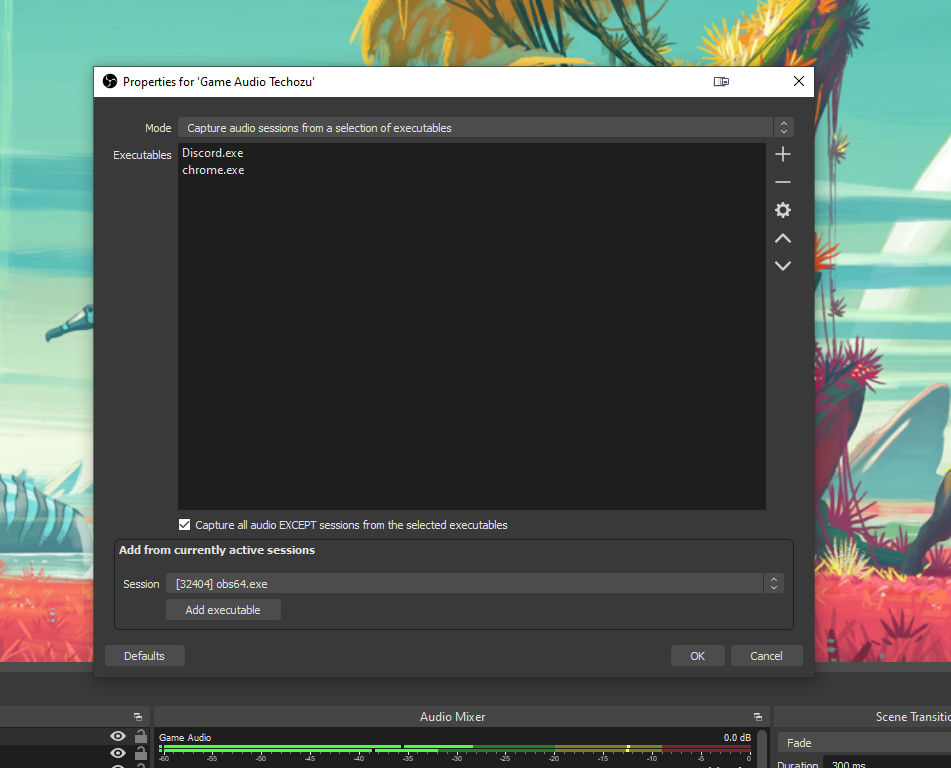Select Discord.exe in the executables list
951x768 pixels.
point(213,153)
